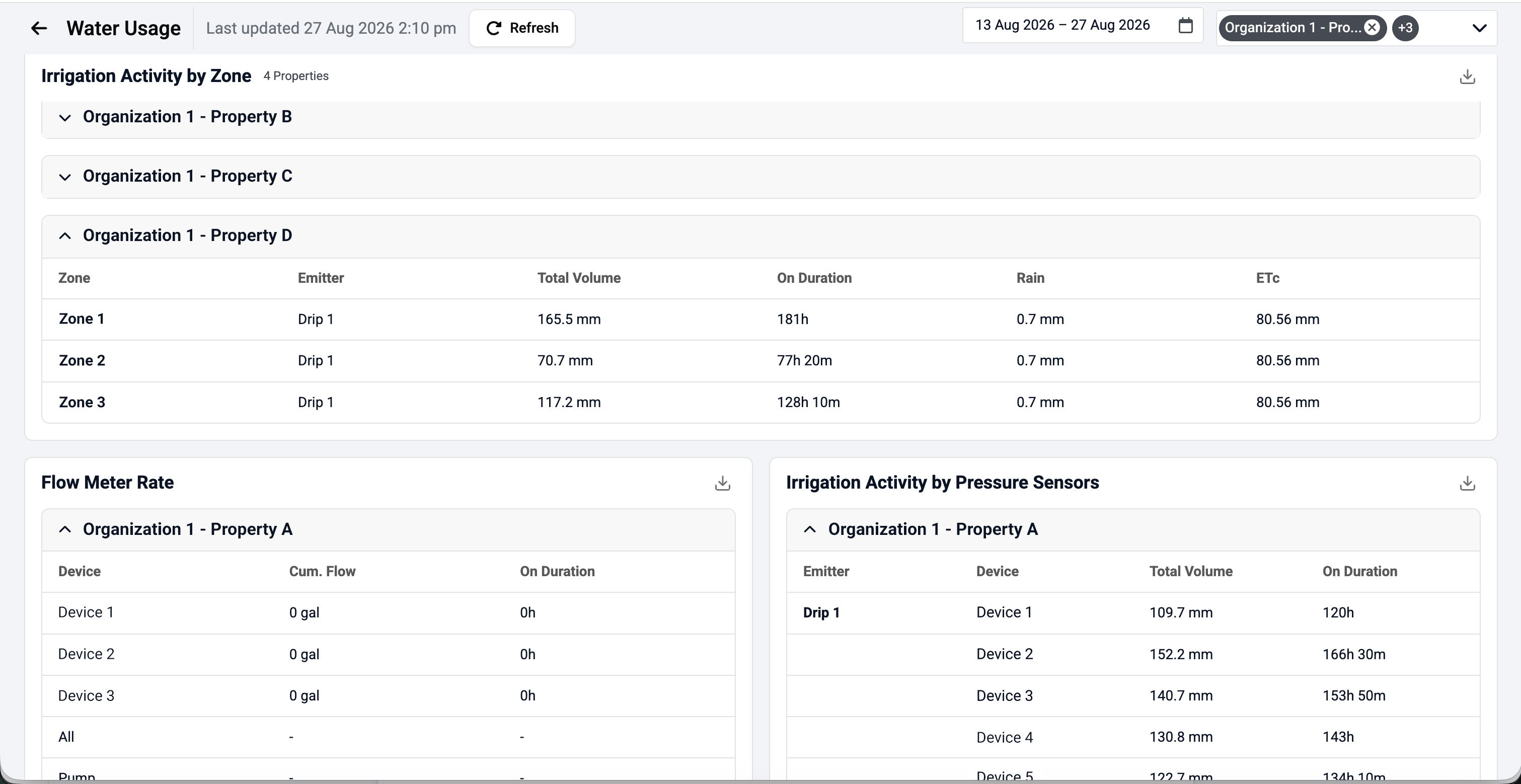This screenshot has width=1521, height=784.
Task: Click the 140.7 mm value for Device 3
Action: (x=1181, y=696)
